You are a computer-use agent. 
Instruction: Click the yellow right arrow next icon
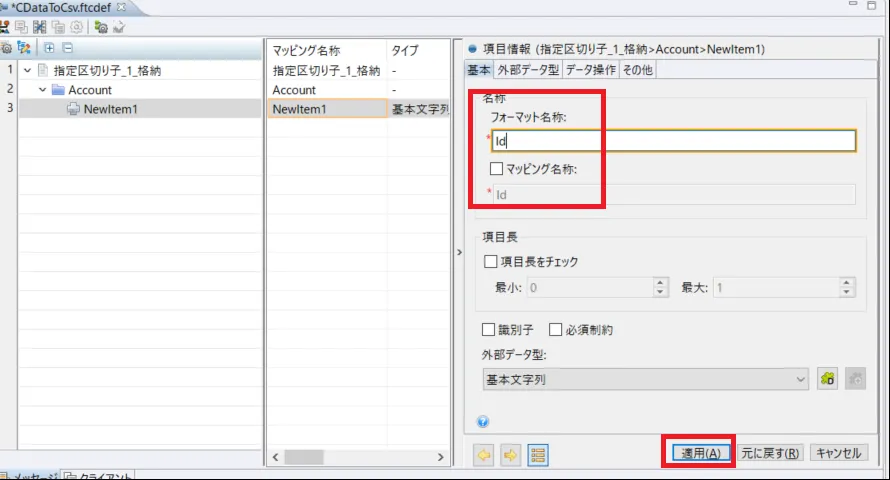pos(510,454)
